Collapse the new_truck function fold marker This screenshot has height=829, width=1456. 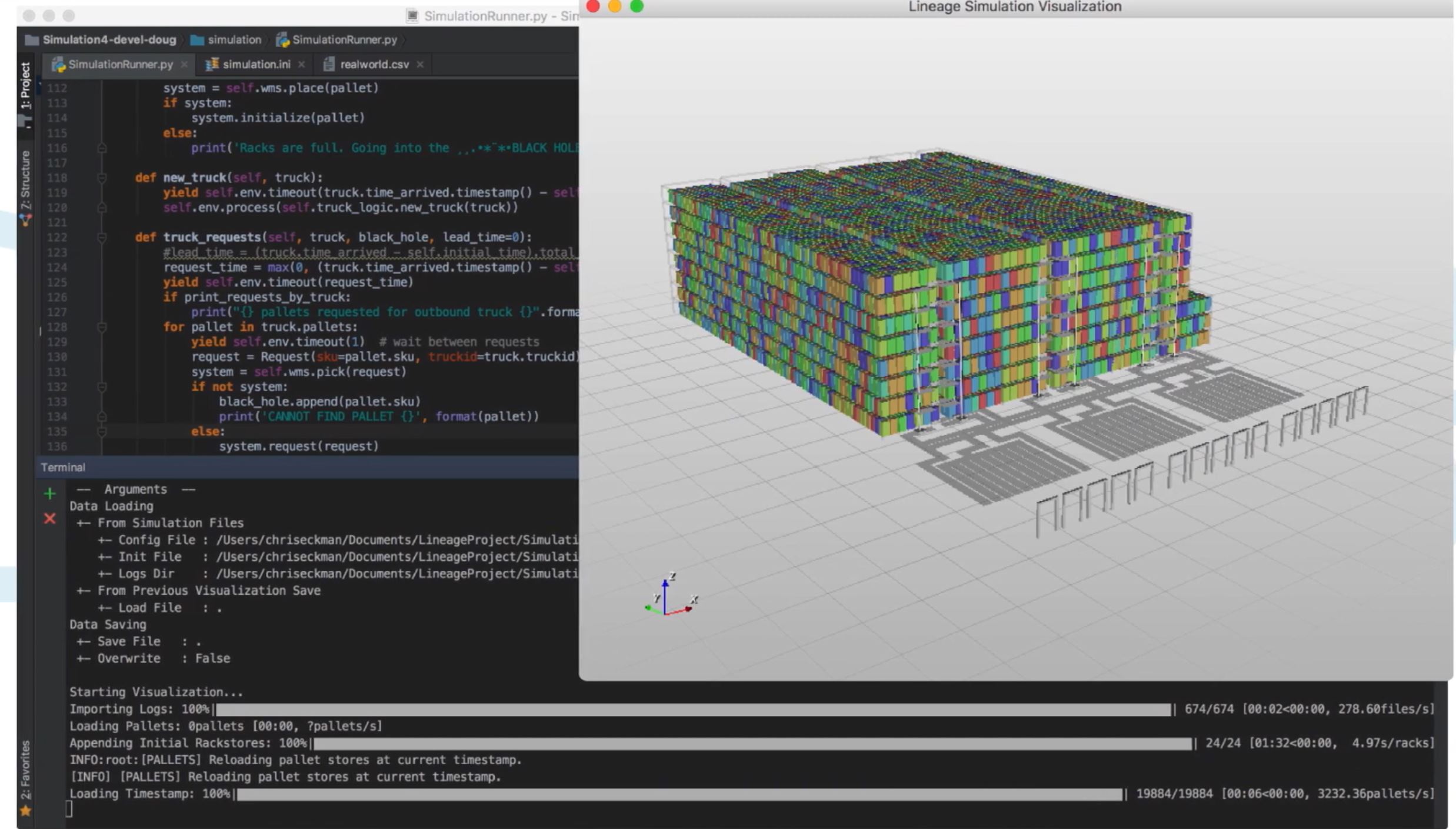click(x=102, y=178)
